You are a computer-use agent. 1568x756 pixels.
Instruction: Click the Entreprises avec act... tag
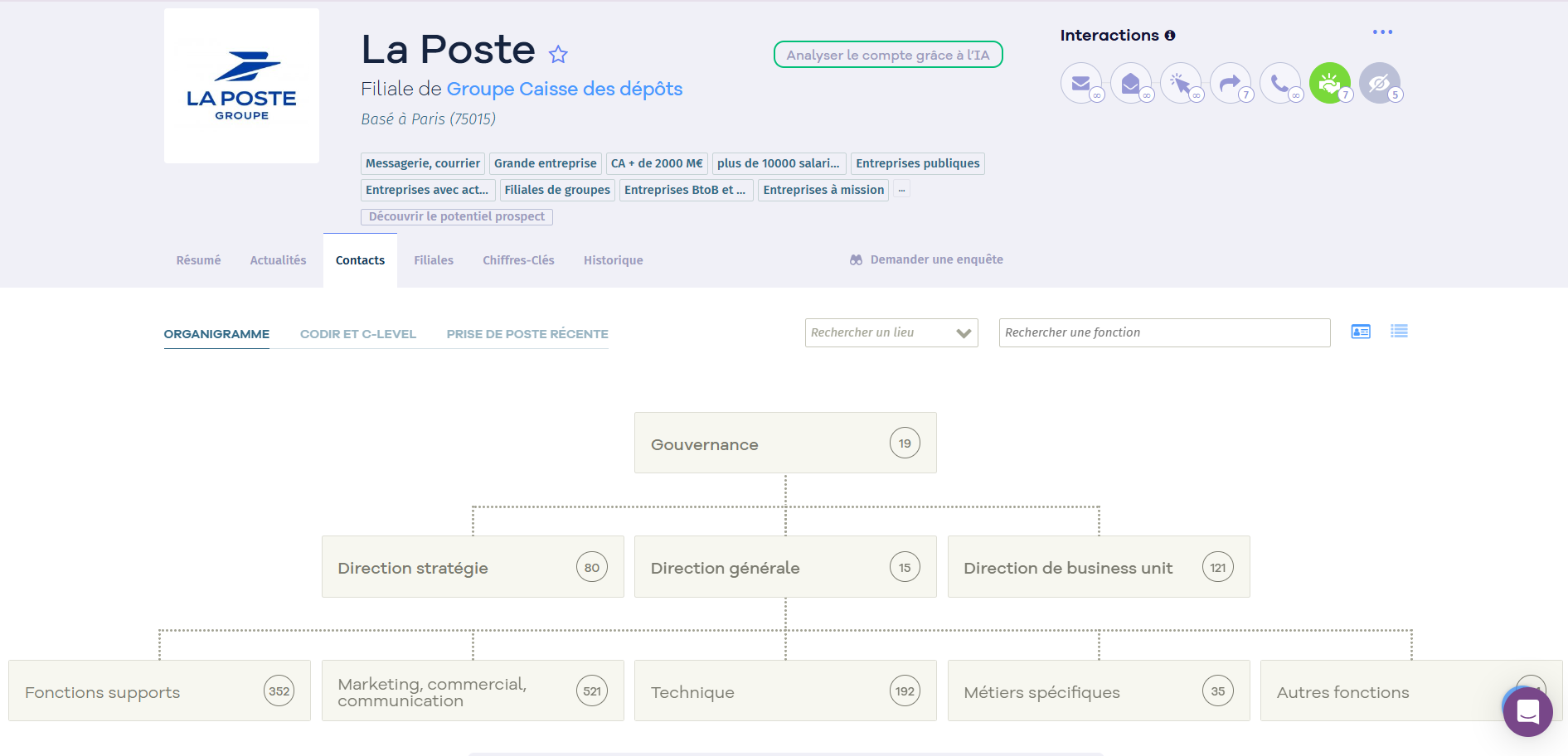428,190
